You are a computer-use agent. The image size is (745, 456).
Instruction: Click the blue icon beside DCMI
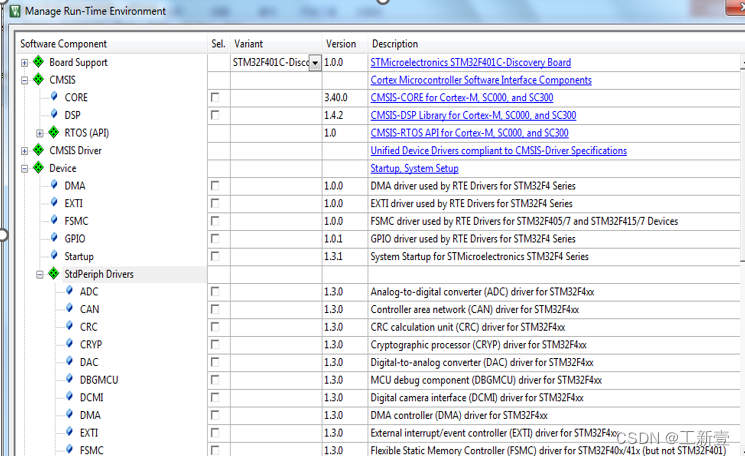tap(69, 397)
